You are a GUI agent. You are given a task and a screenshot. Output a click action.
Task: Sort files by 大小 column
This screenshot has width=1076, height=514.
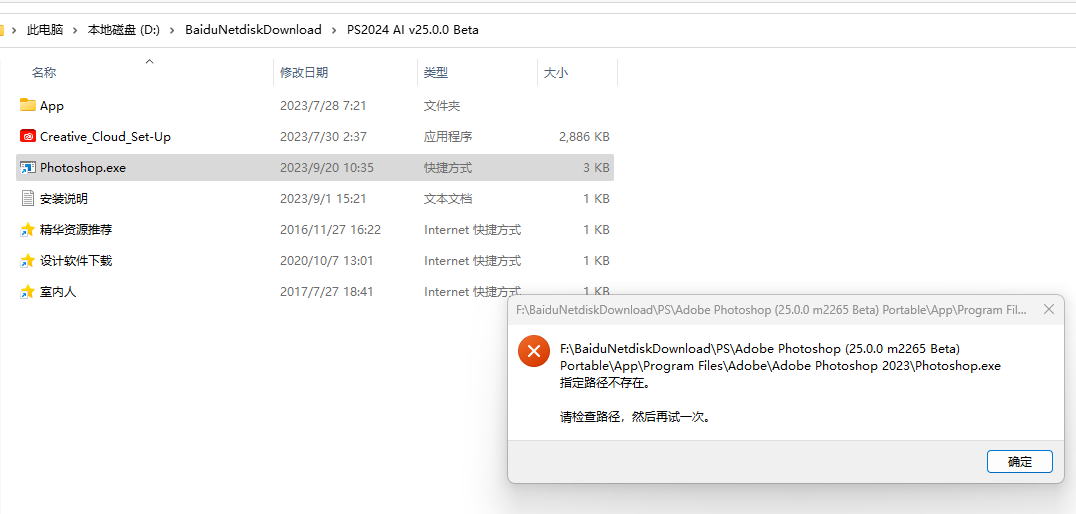pos(555,73)
